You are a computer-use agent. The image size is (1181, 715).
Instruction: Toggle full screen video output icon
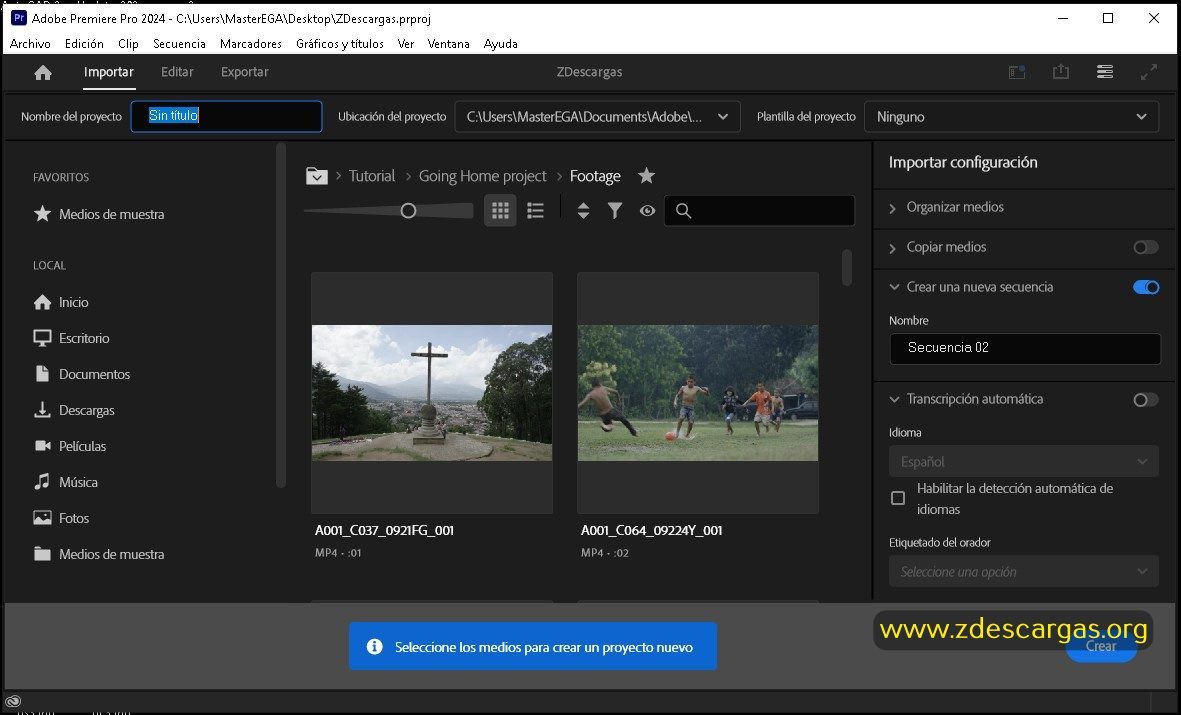[1149, 72]
